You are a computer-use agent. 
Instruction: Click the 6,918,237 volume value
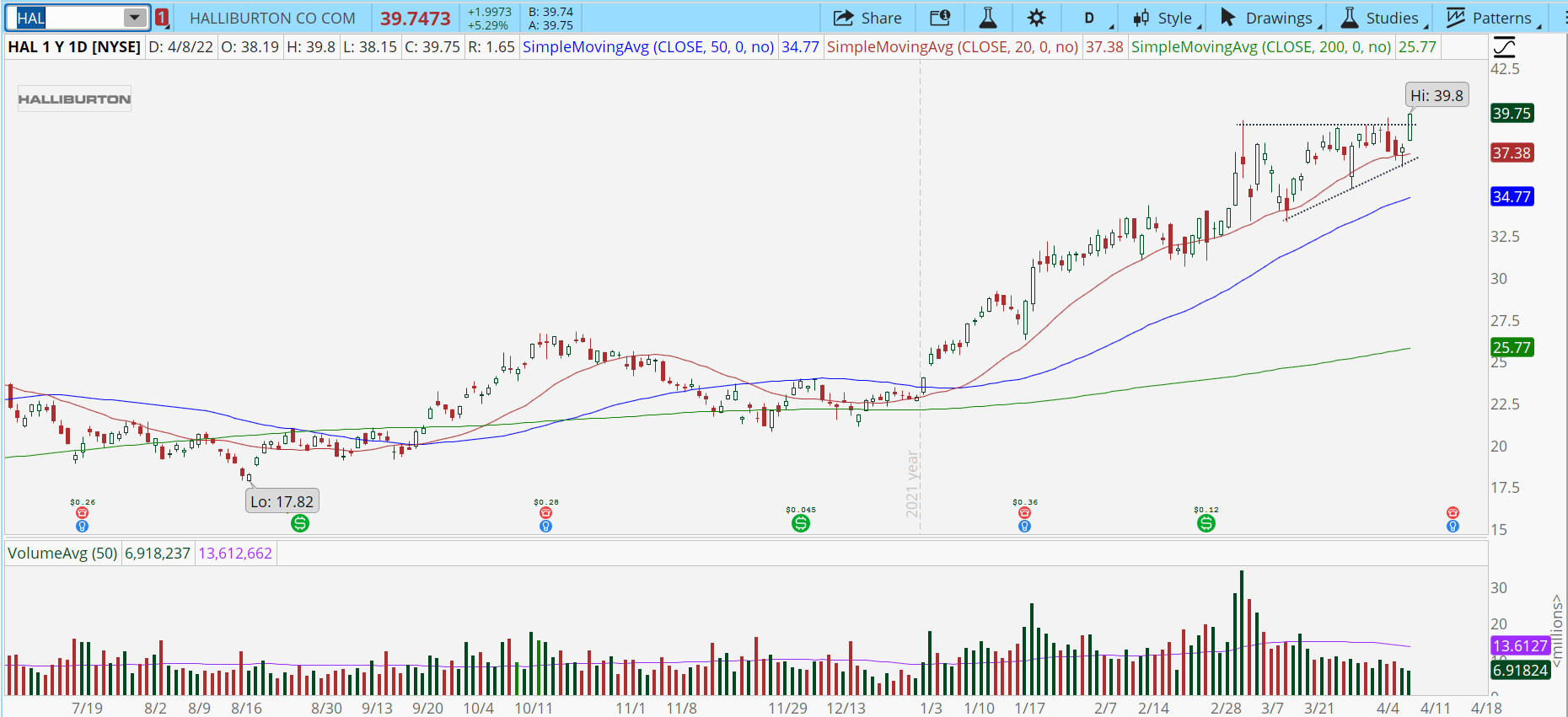click(158, 554)
